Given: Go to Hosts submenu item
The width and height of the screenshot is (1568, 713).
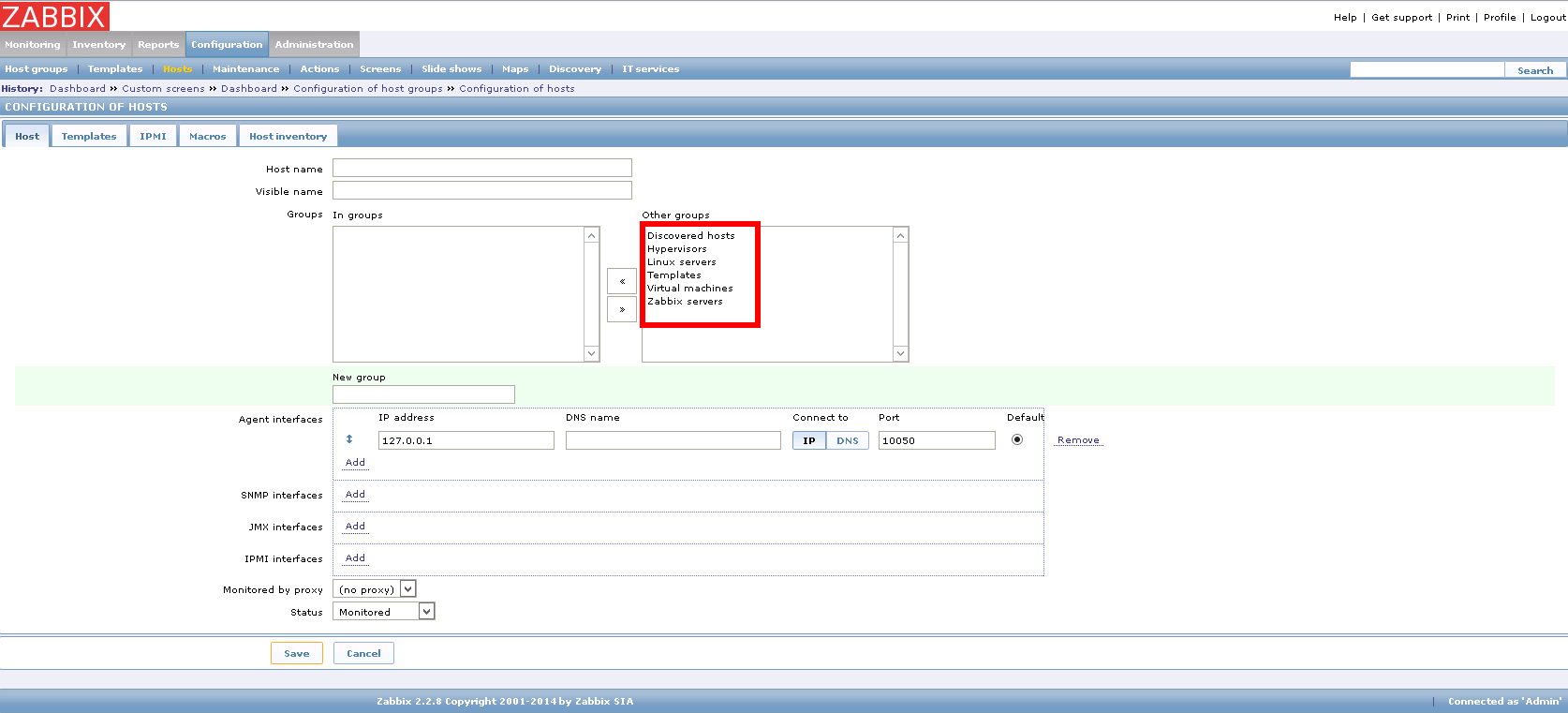Looking at the screenshot, I should click(x=177, y=69).
